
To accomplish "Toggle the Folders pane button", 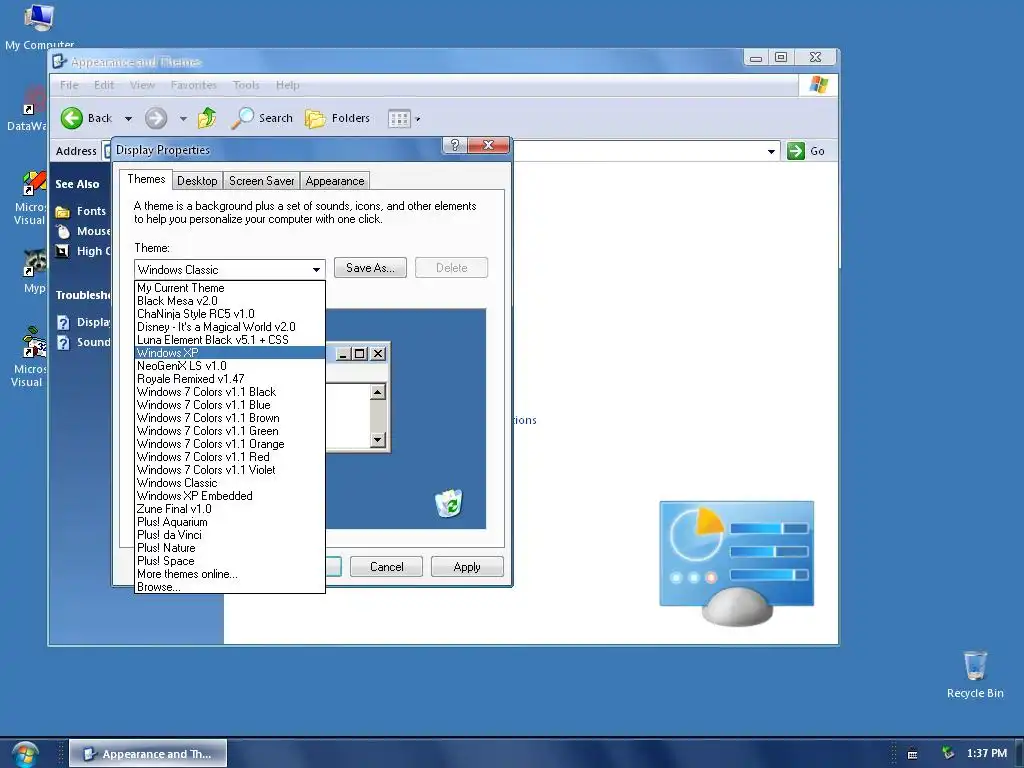I will pos(338,118).
